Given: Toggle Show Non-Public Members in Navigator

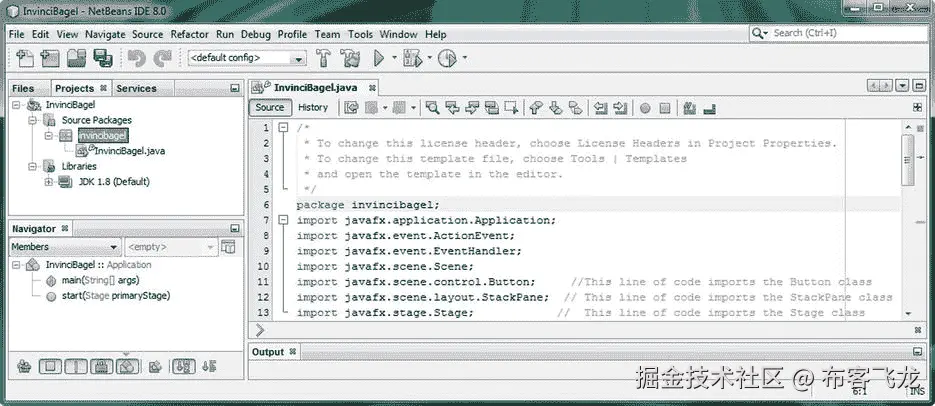Looking at the screenshot, I should click(102, 367).
